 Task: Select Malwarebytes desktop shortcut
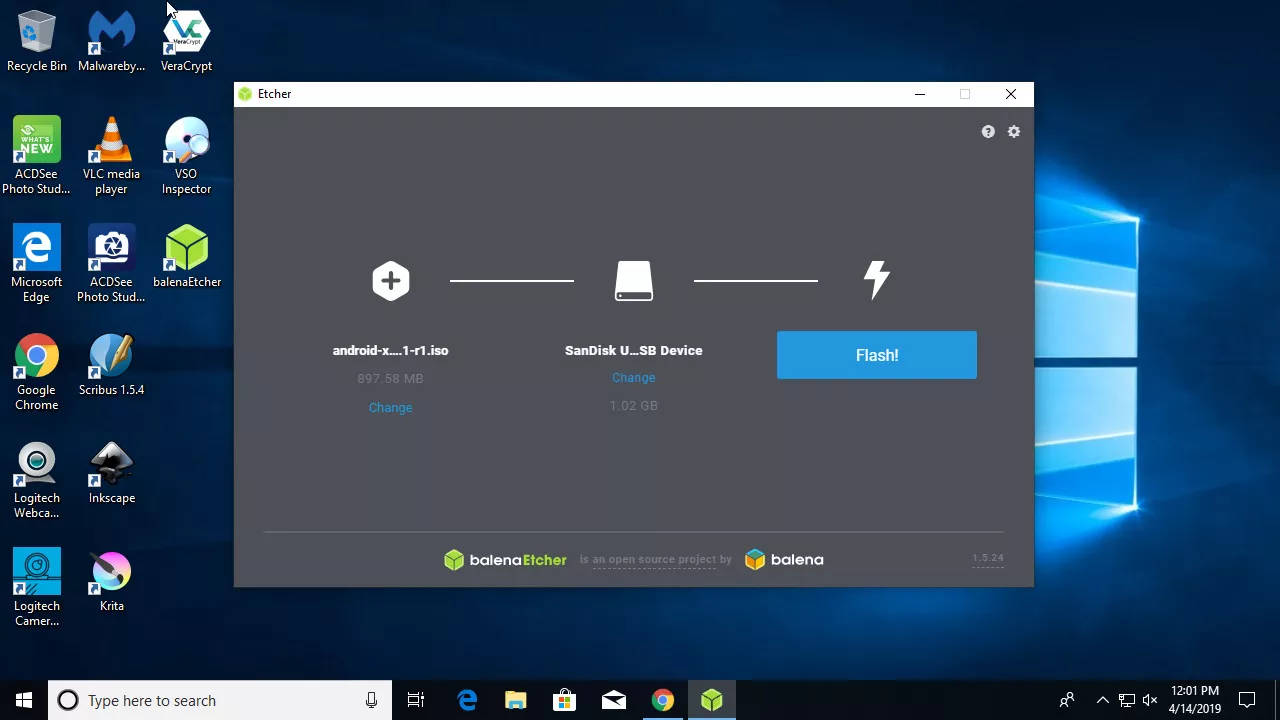click(x=111, y=42)
